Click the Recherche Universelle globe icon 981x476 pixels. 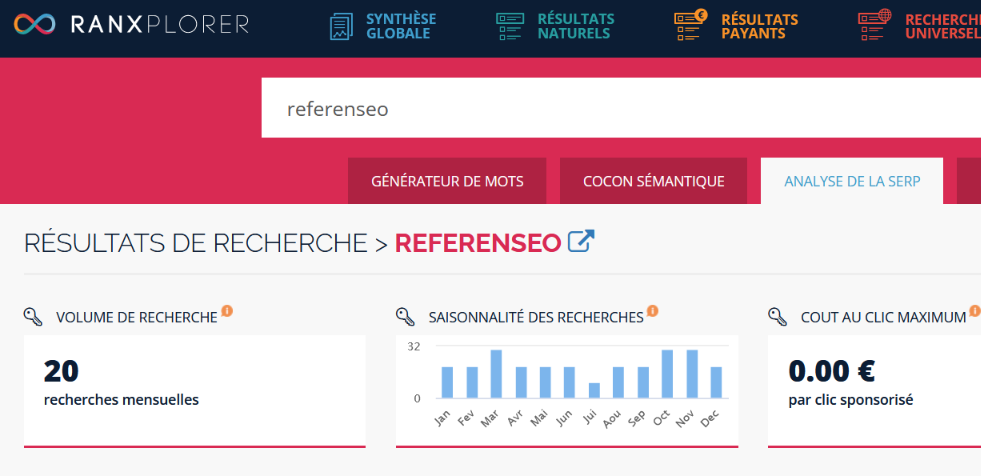875,25
